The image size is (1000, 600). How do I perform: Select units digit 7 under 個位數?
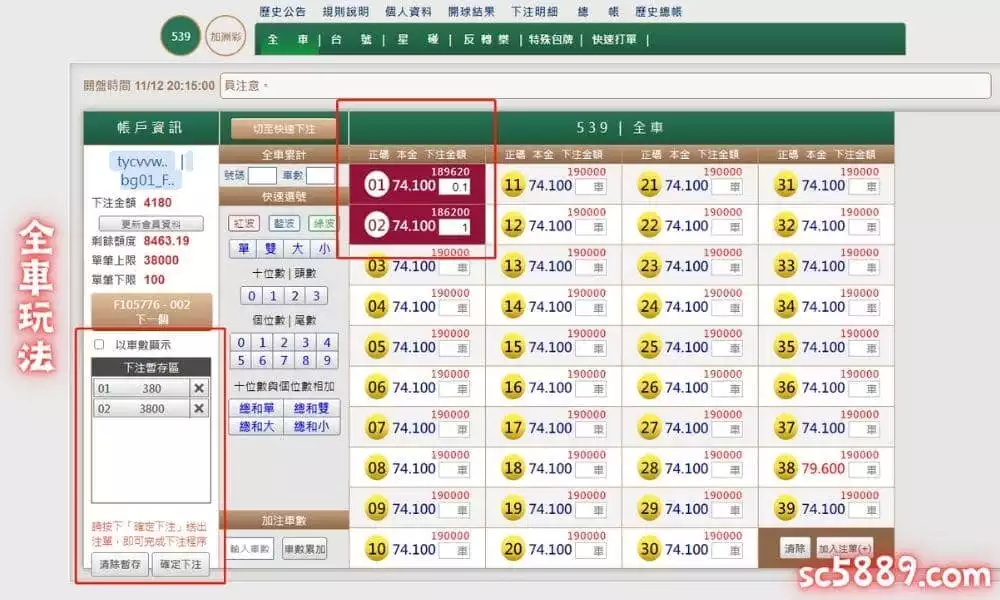pos(284,360)
